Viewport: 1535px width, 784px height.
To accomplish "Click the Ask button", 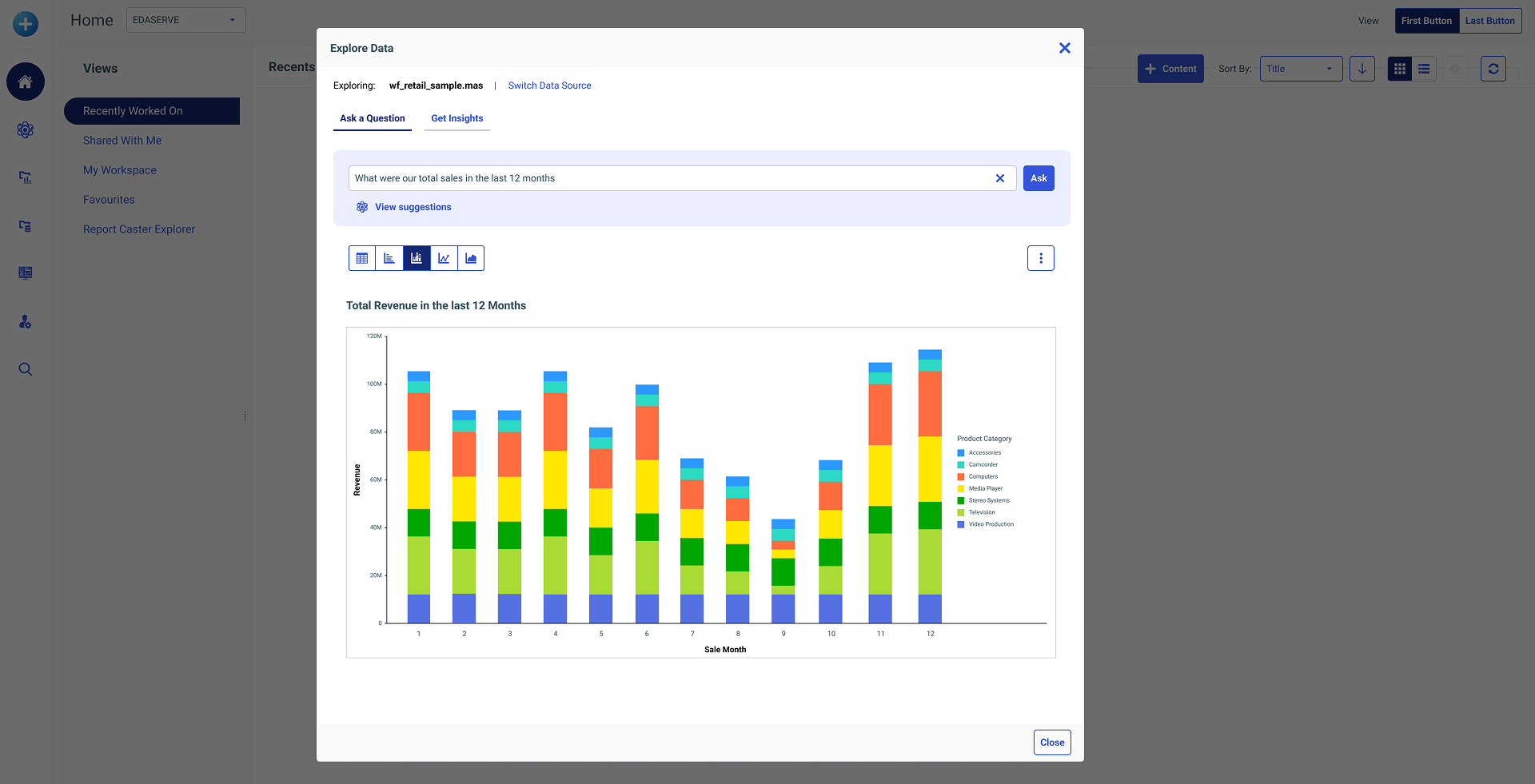I will pos(1039,178).
